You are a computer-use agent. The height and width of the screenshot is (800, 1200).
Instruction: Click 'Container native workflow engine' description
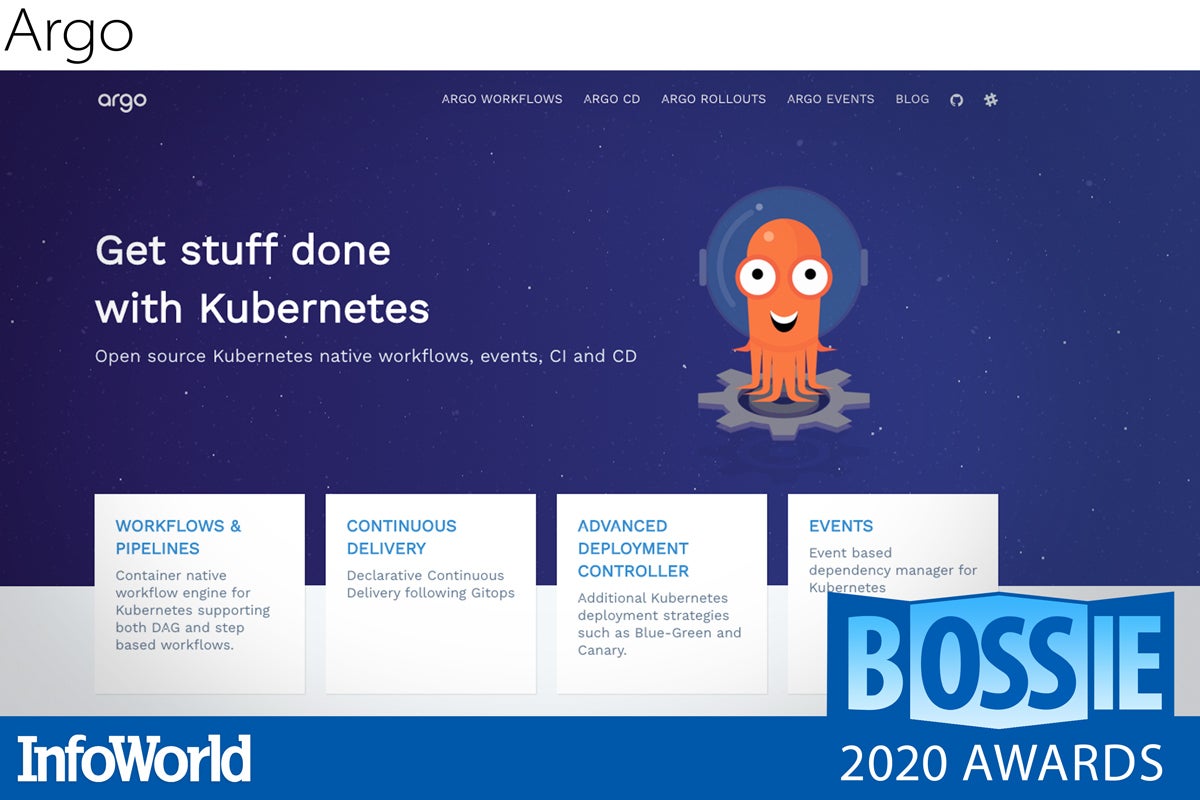pos(193,610)
